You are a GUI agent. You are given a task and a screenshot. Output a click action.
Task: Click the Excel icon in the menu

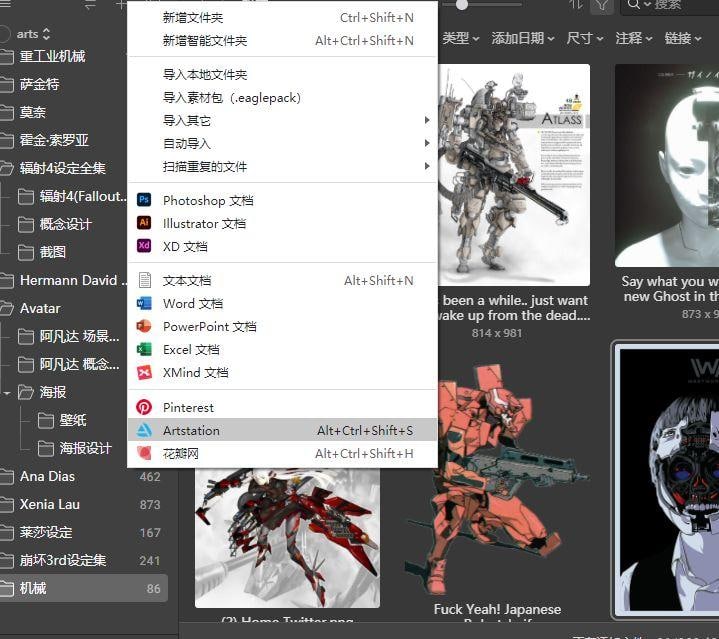click(x=144, y=349)
